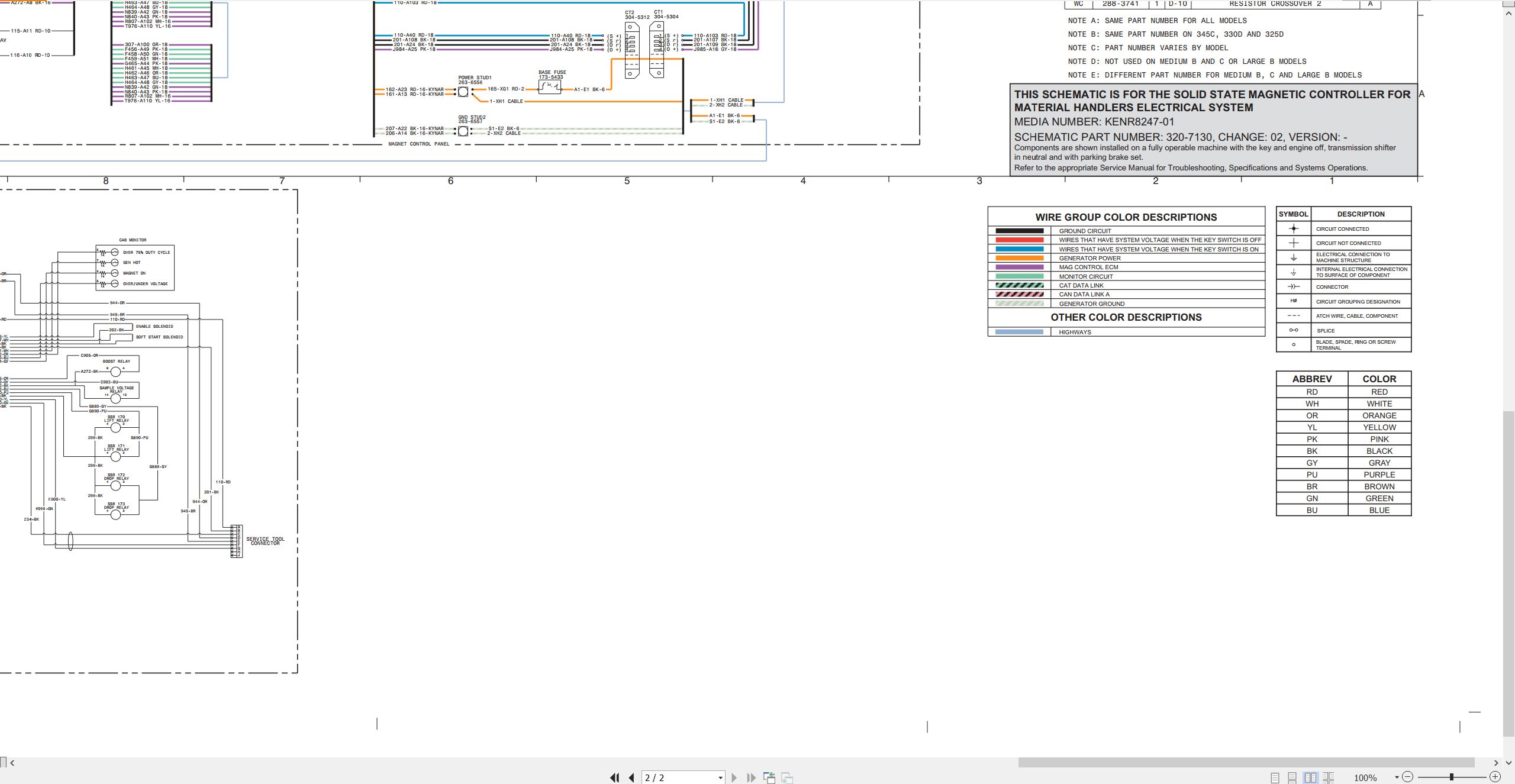The image size is (1515, 784).
Task: Click the 'CAN DATA LINK A' legend entry
Action: pos(1084,294)
